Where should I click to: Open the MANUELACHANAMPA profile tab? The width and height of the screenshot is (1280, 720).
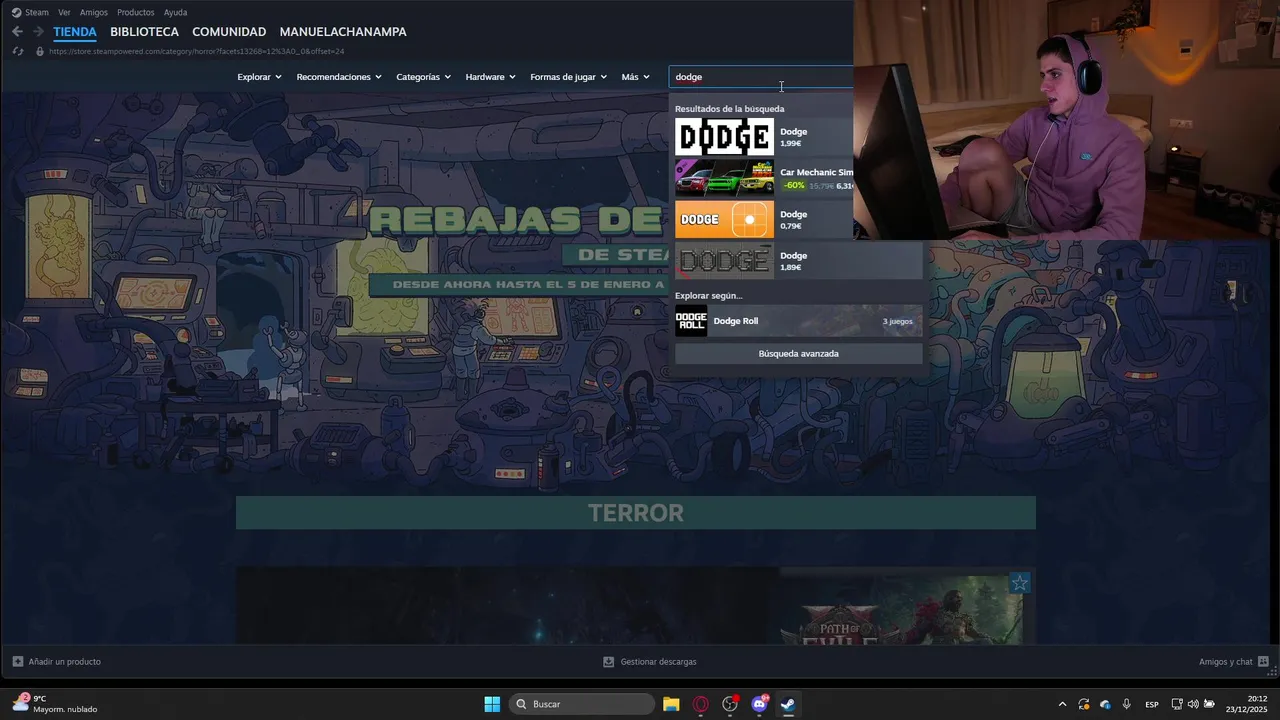[343, 32]
